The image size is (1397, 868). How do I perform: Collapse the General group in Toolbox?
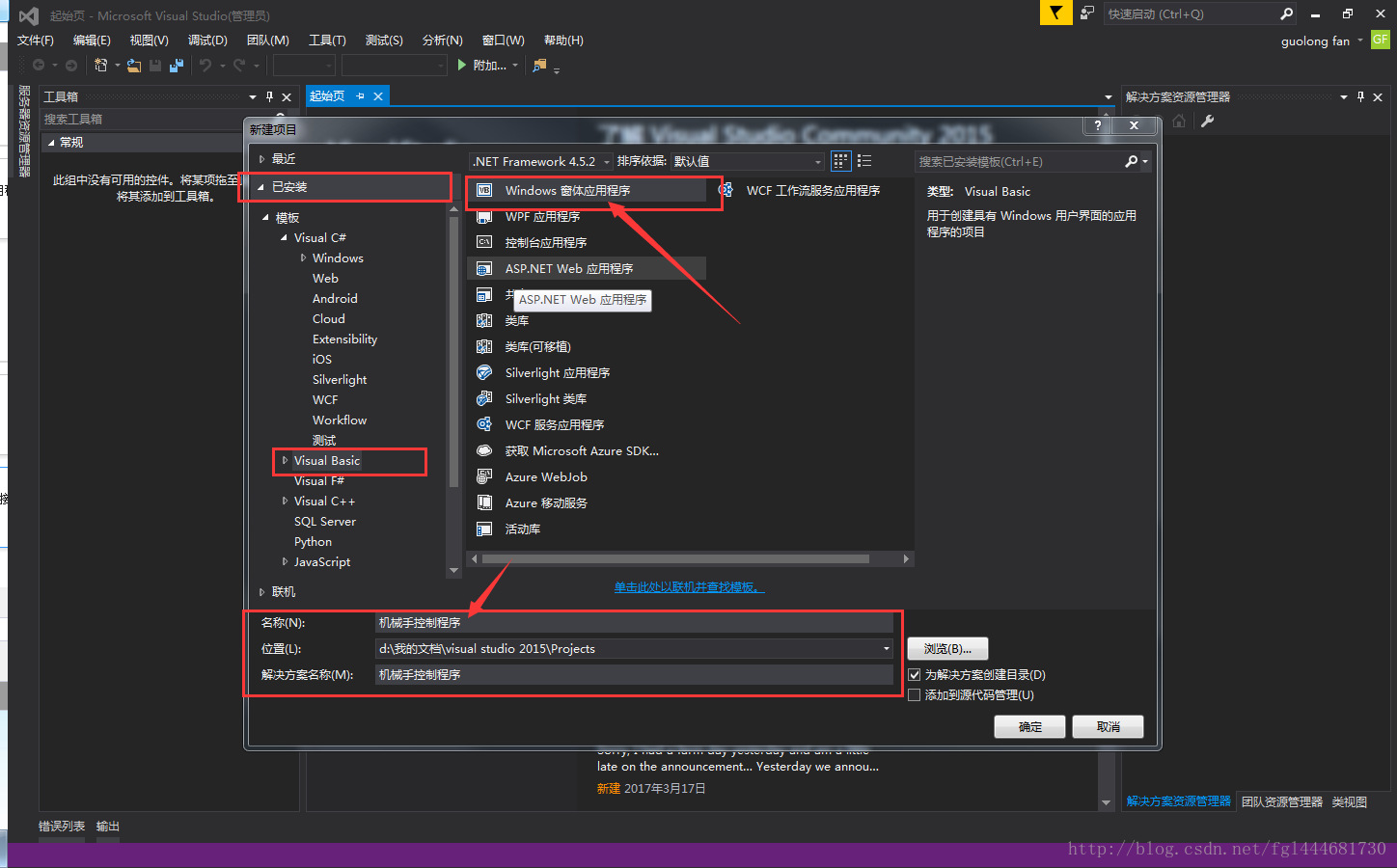(51, 143)
